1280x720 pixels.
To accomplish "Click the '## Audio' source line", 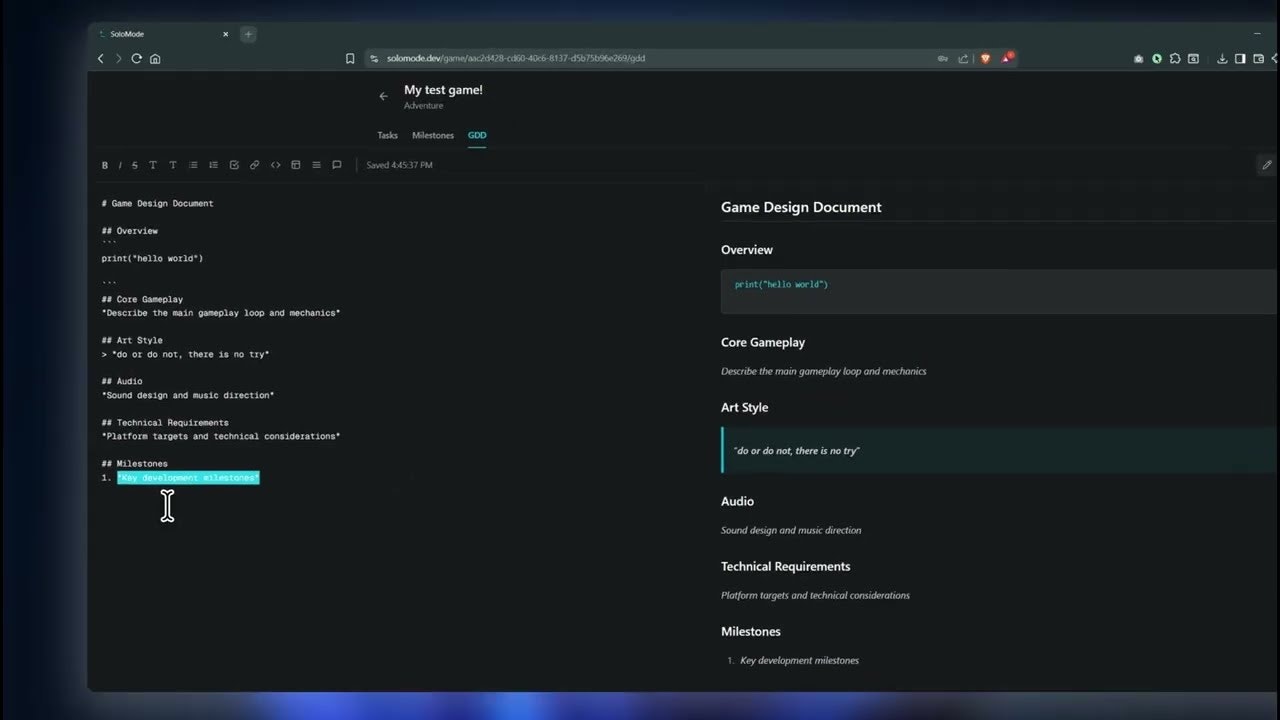I will (122, 382).
